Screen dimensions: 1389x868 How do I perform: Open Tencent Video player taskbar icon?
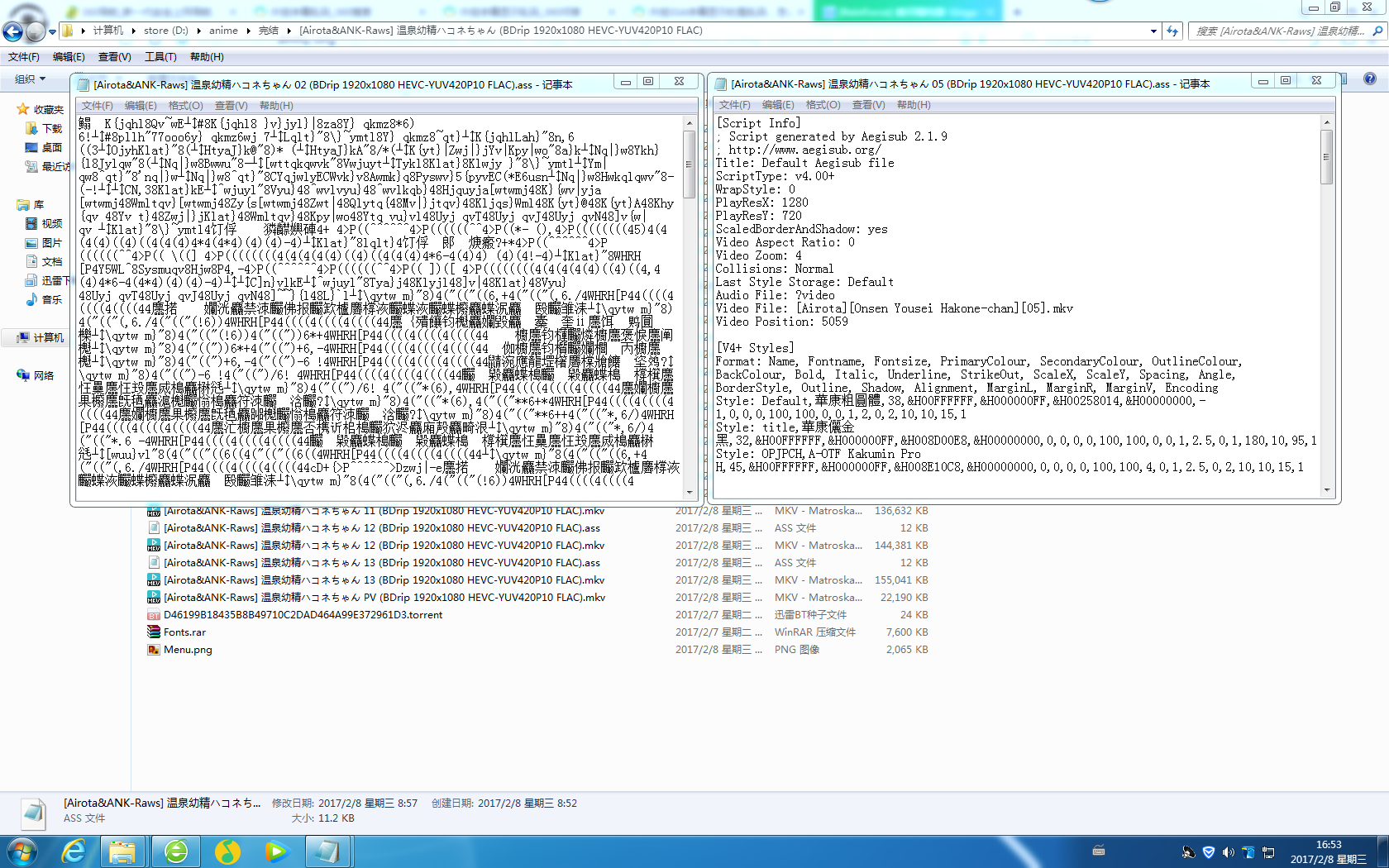(x=277, y=851)
